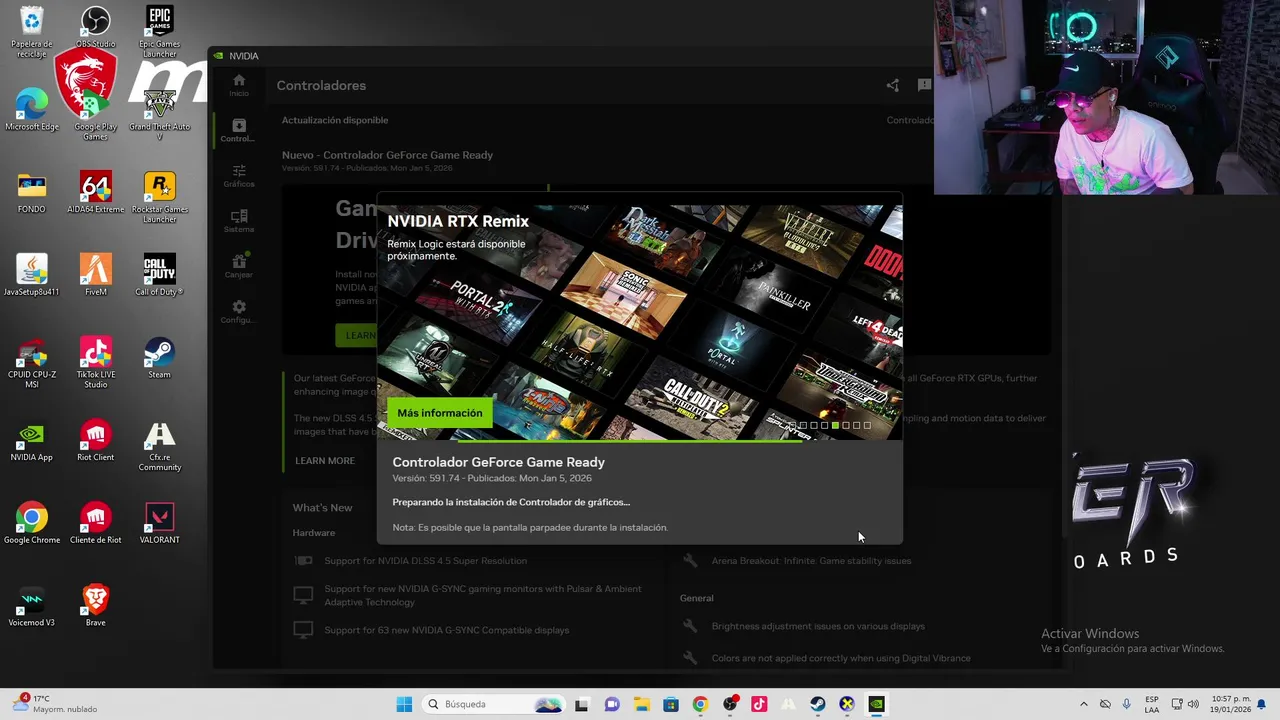Viewport: 1280px width, 720px height.
Task: Switch to the Actualización disponible tab
Action: pos(335,120)
